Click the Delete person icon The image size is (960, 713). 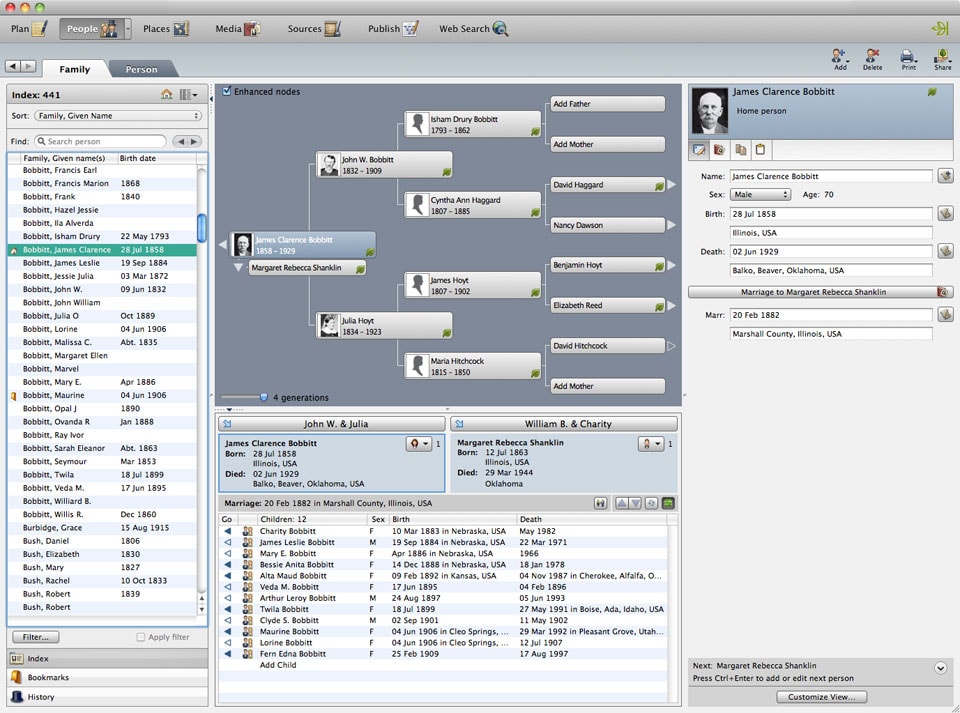pyautogui.click(x=872, y=58)
